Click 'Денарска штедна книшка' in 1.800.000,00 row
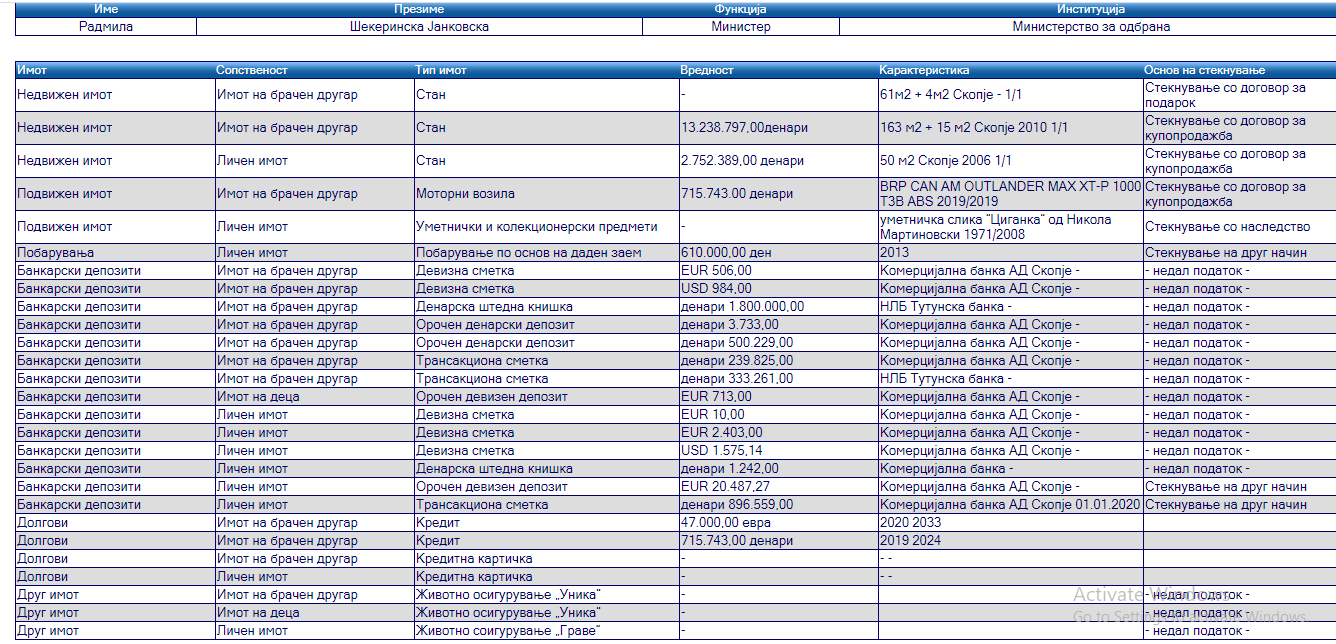This screenshot has height=644, width=1336. coord(494,307)
